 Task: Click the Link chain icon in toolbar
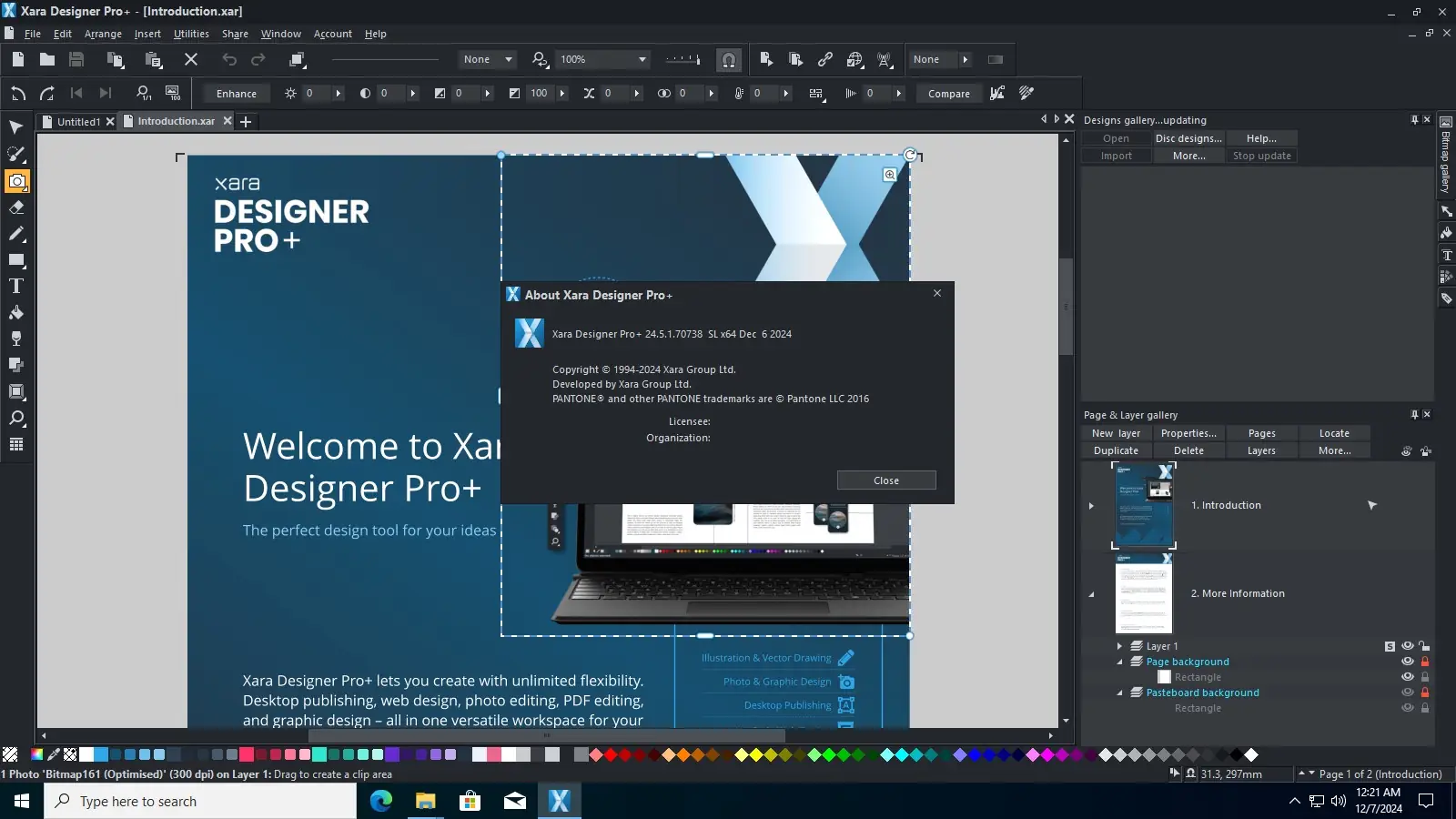(x=825, y=59)
